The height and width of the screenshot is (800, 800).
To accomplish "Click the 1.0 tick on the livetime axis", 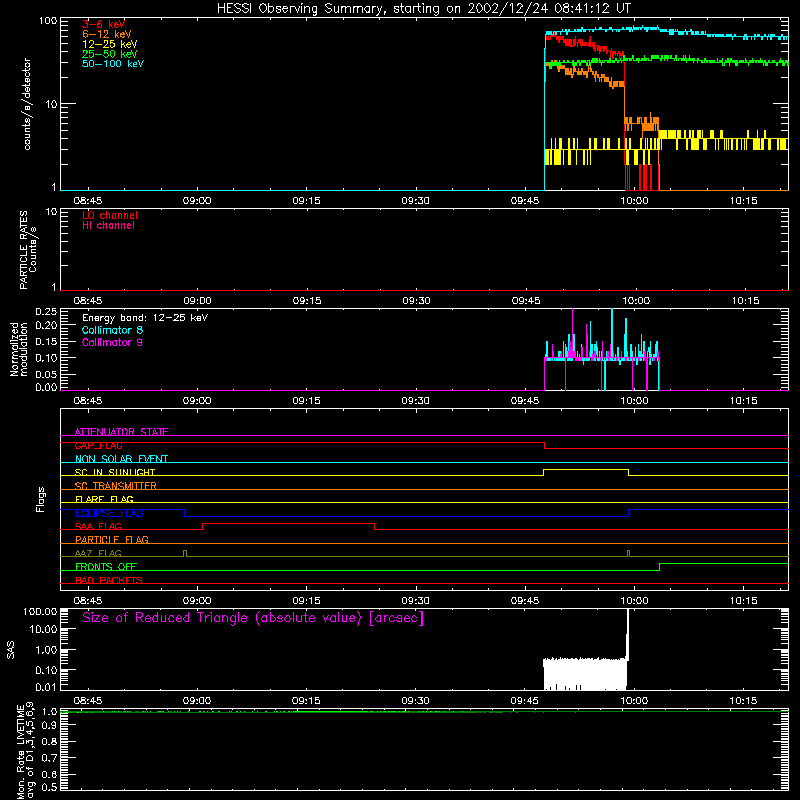I will [49, 712].
